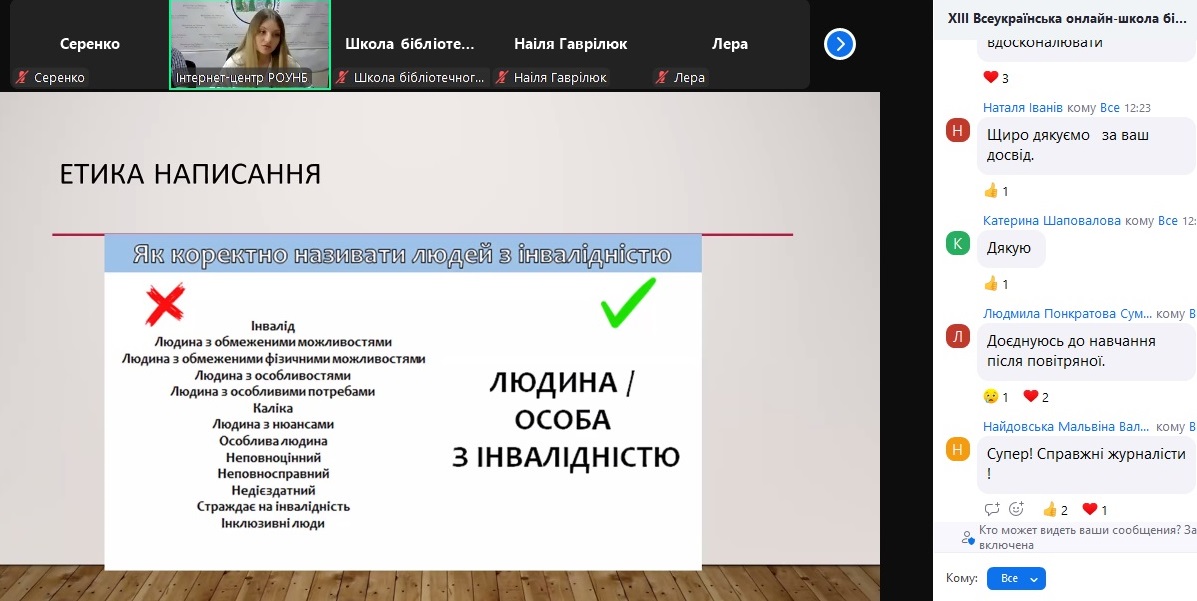Select the Лера participant tile
The height and width of the screenshot is (601, 1197).
pyautogui.click(x=729, y=44)
